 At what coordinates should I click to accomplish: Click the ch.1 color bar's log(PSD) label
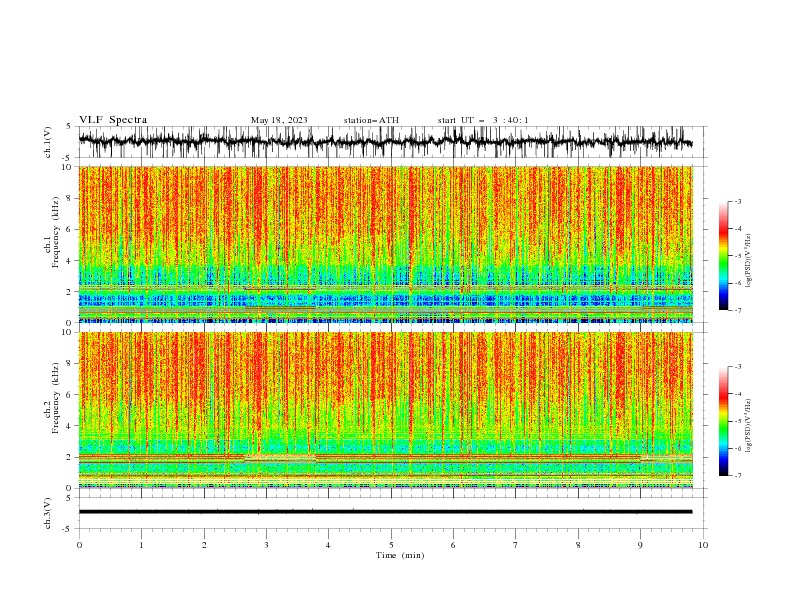749,261
